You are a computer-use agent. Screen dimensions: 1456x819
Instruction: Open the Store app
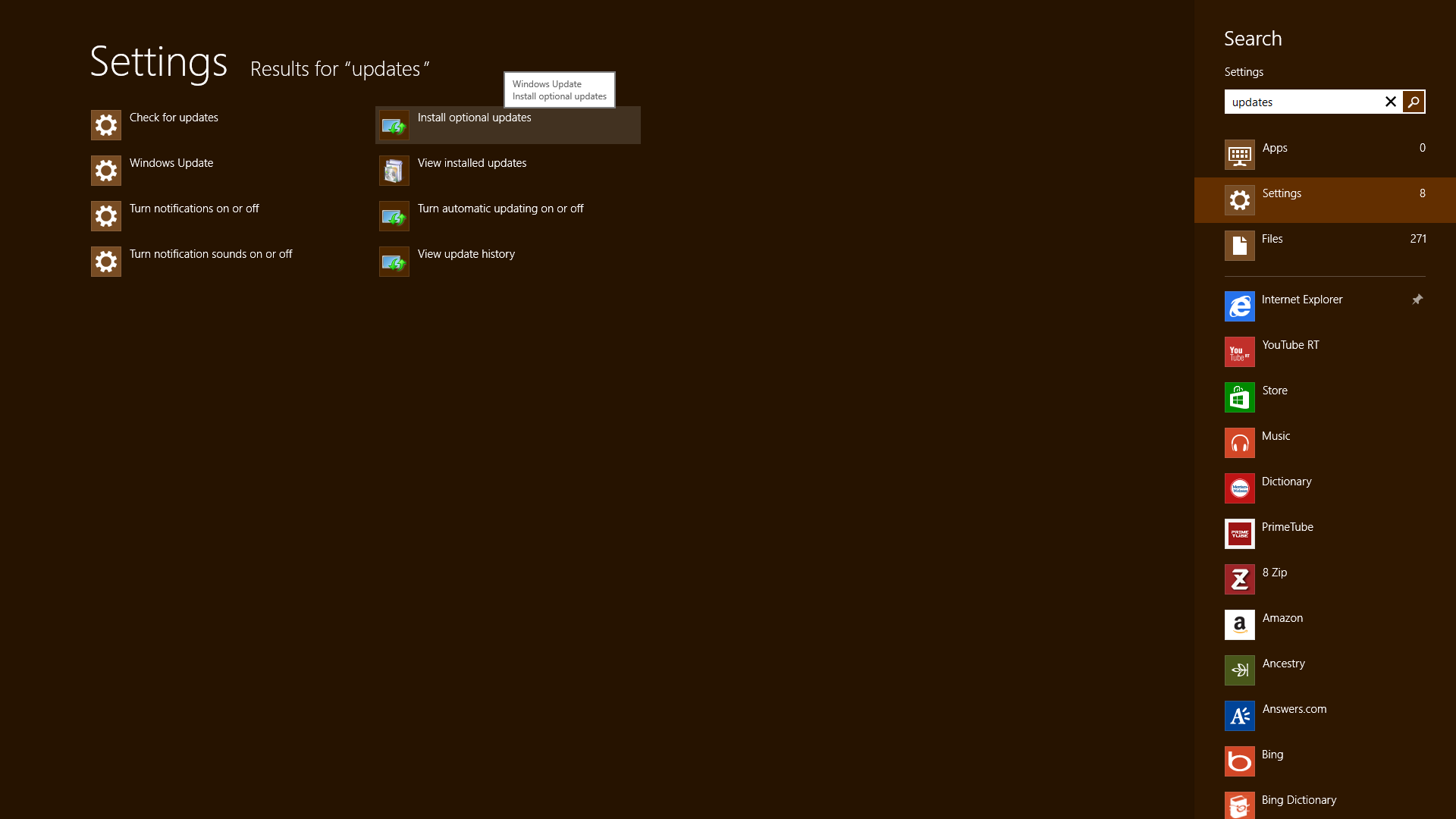coord(1289,390)
